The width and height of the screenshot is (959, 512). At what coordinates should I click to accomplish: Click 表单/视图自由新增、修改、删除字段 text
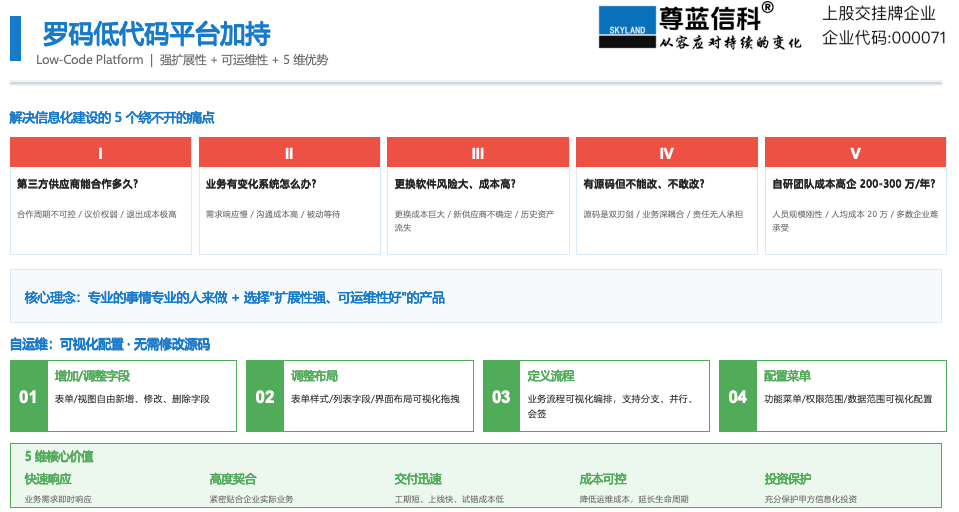[x=132, y=399]
